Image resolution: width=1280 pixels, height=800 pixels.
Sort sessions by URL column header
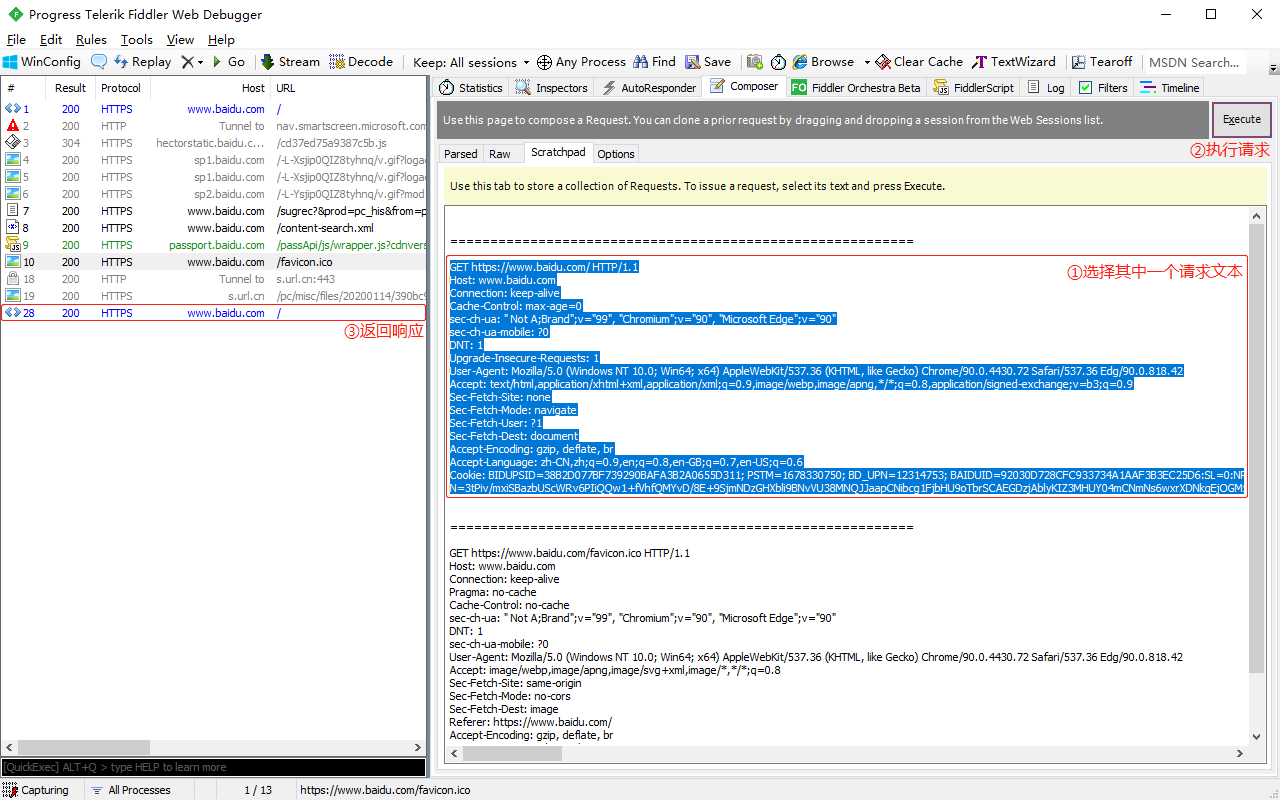click(349, 88)
